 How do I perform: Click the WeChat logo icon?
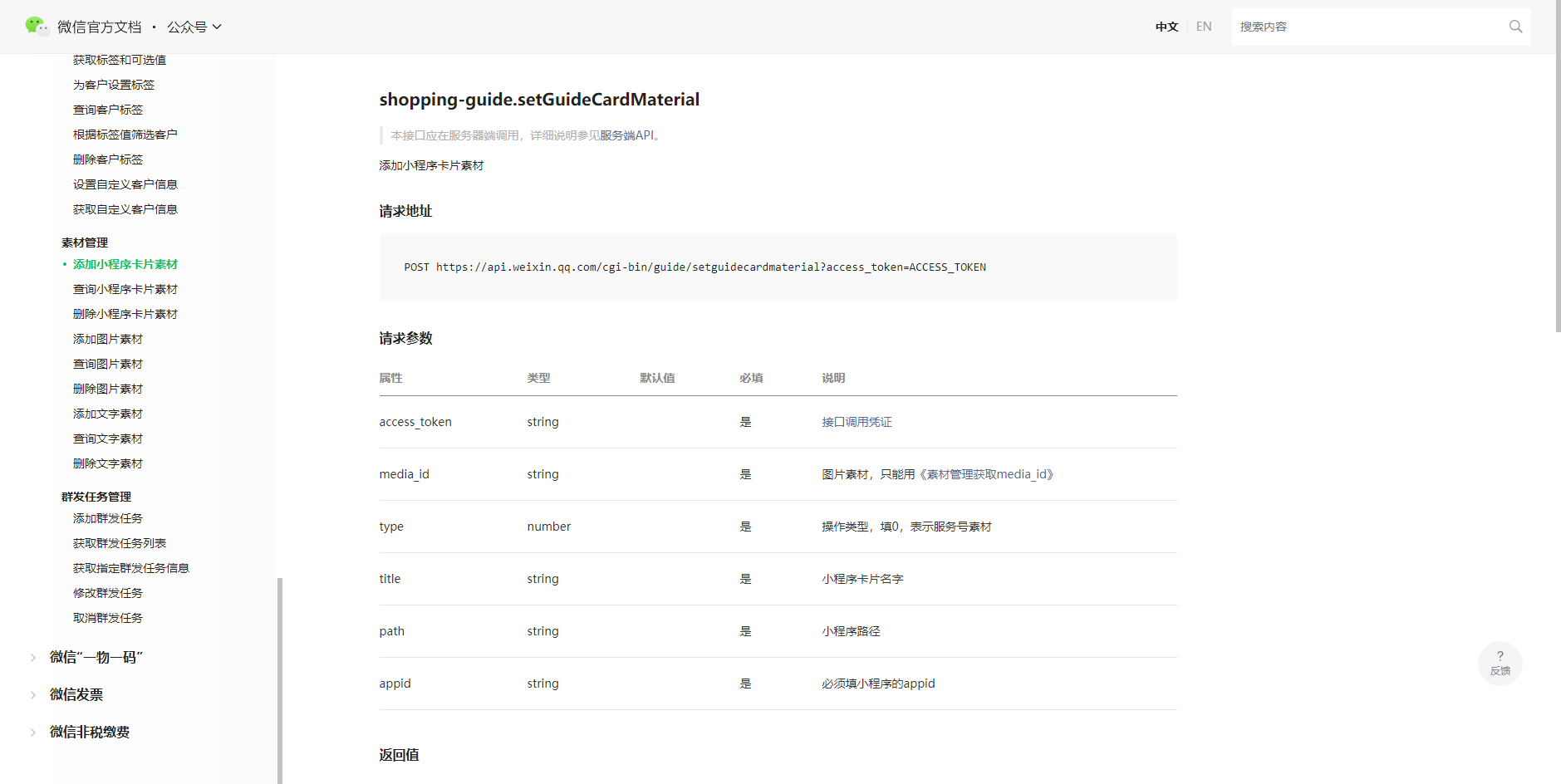pos(37,26)
